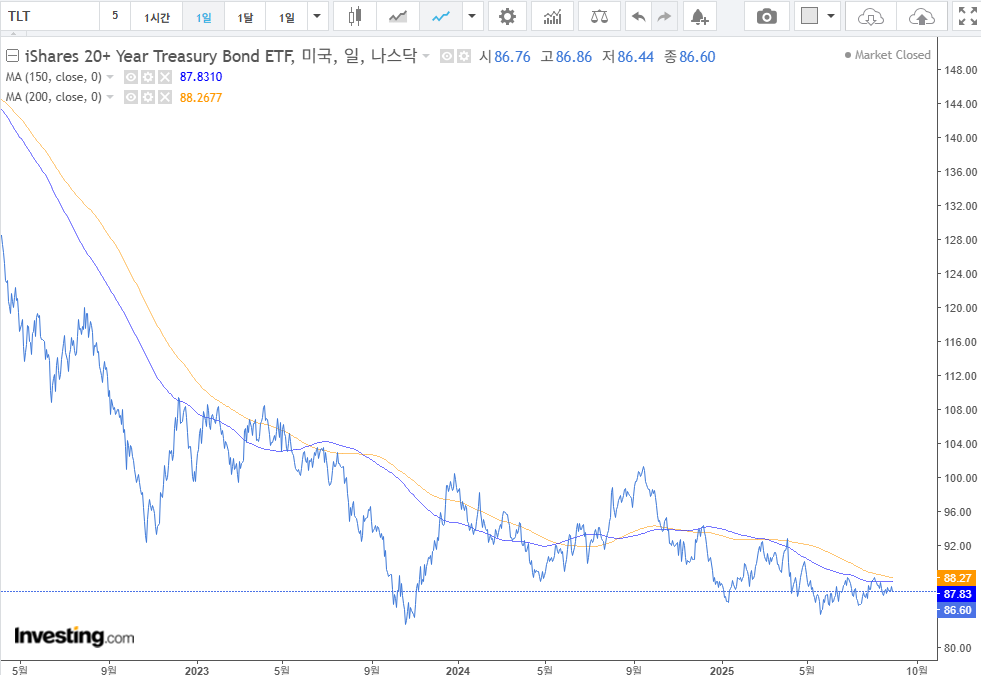Click the dark blue 87.83 price label
Image resolution: width=981 pixels, height=675 pixels.
point(957,594)
